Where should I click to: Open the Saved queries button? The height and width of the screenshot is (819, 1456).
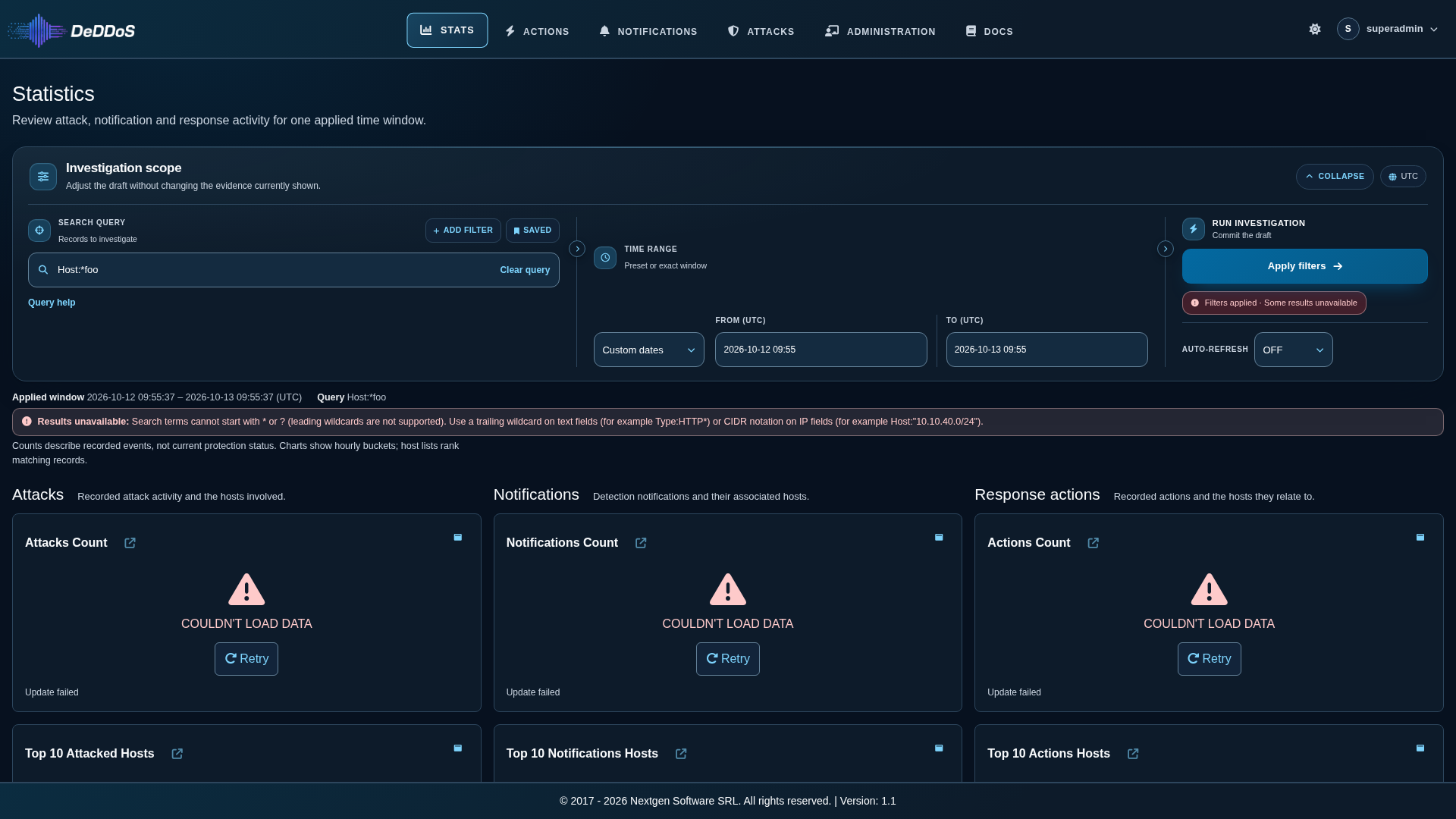point(532,231)
